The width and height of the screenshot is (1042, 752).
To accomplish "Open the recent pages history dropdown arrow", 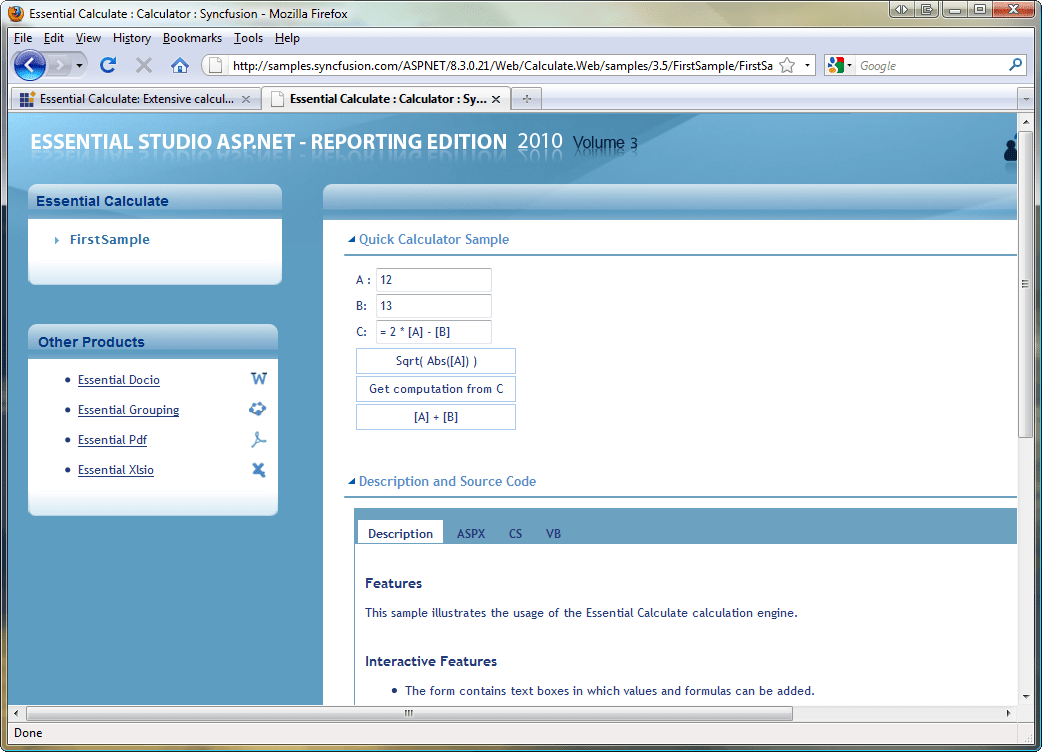I will point(79,65).
